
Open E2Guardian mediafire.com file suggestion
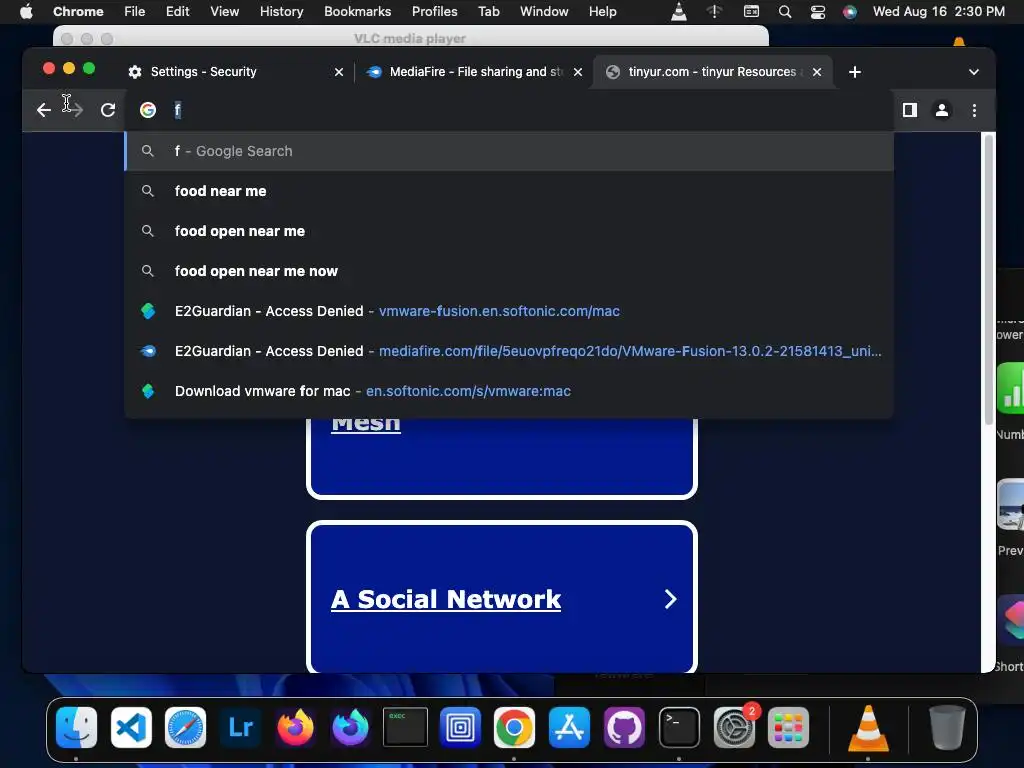(x=509, y=351)
